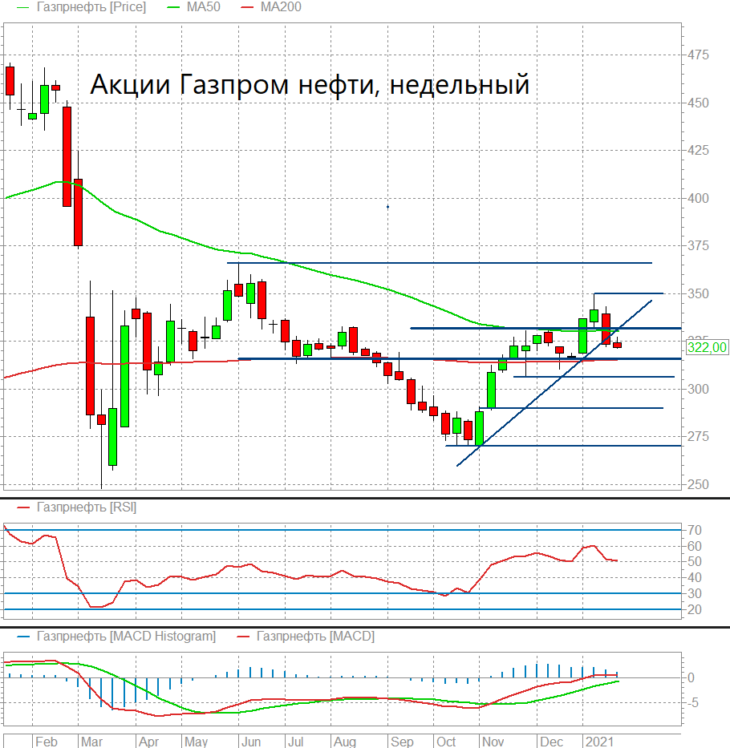Viewport: 730px width, 748px height.
Task: Click the 322,00 current price label
Action: click(707, 347)
